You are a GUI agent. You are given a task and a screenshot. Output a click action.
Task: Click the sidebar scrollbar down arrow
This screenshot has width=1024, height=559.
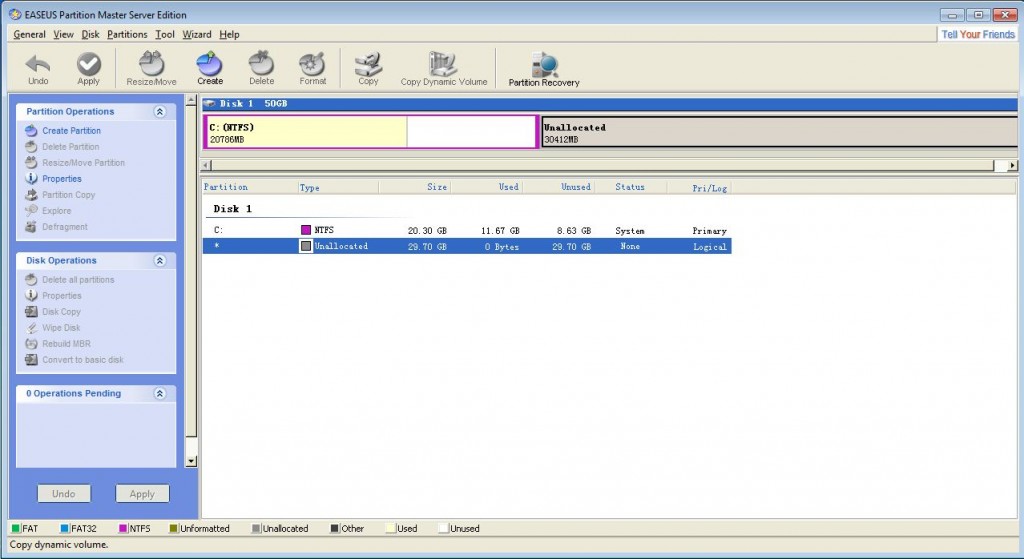tap(191, 461)
